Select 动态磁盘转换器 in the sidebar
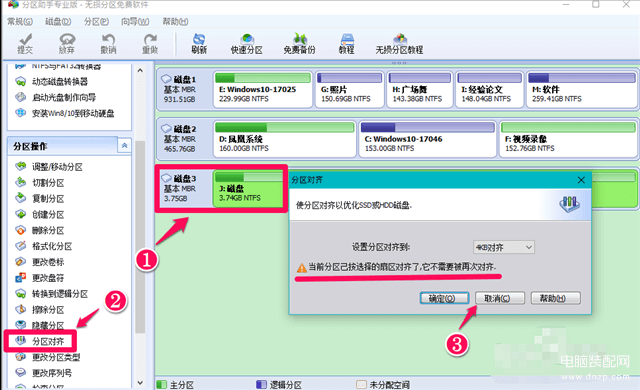This screenshot has height=390, width=640. pyautogui.click(x=51, y=82)
